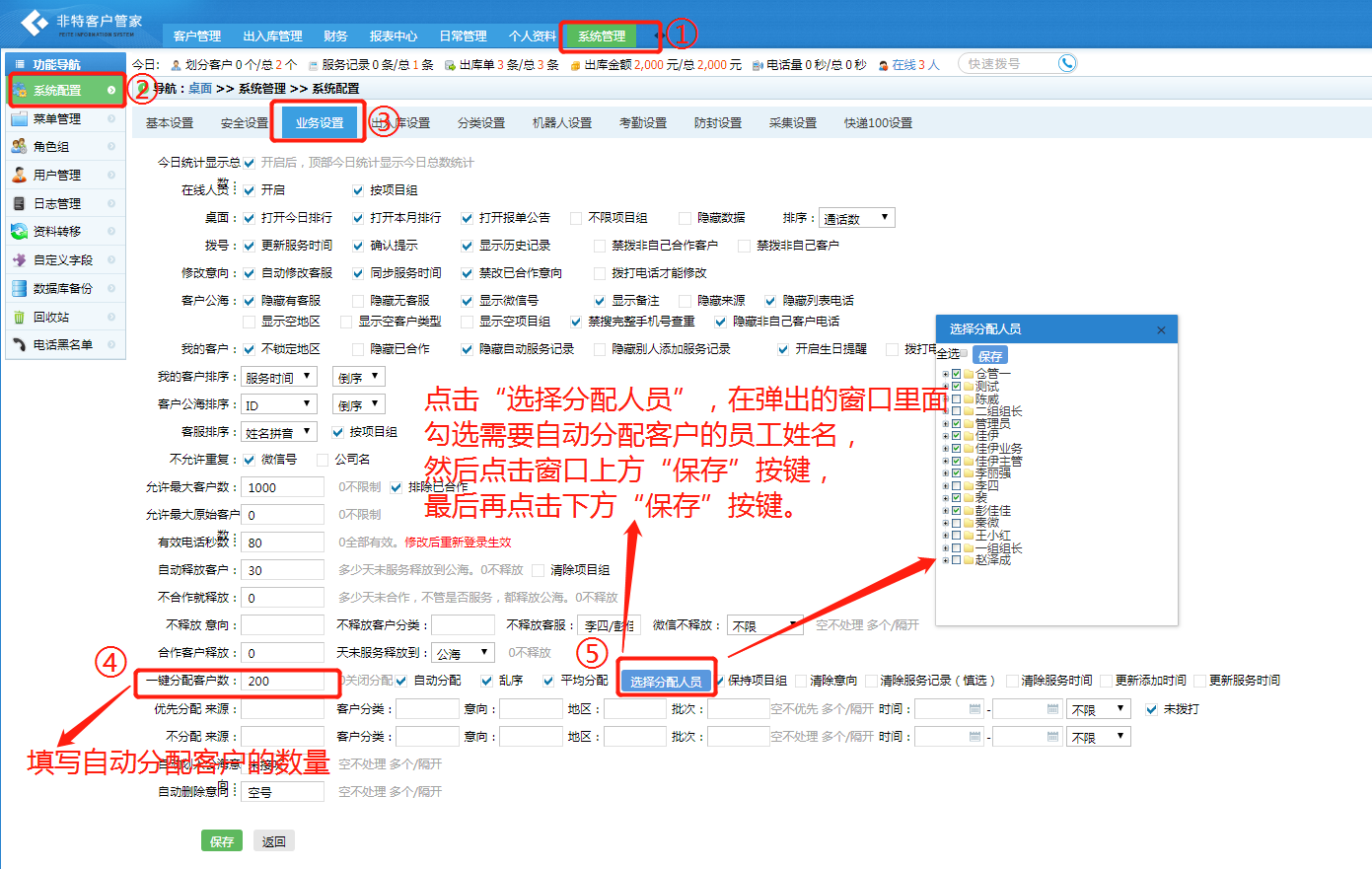Click the 回收站 trash icon
This screenshot has height=869, width=1372.
pyautogui.click(x=19, y=318)
